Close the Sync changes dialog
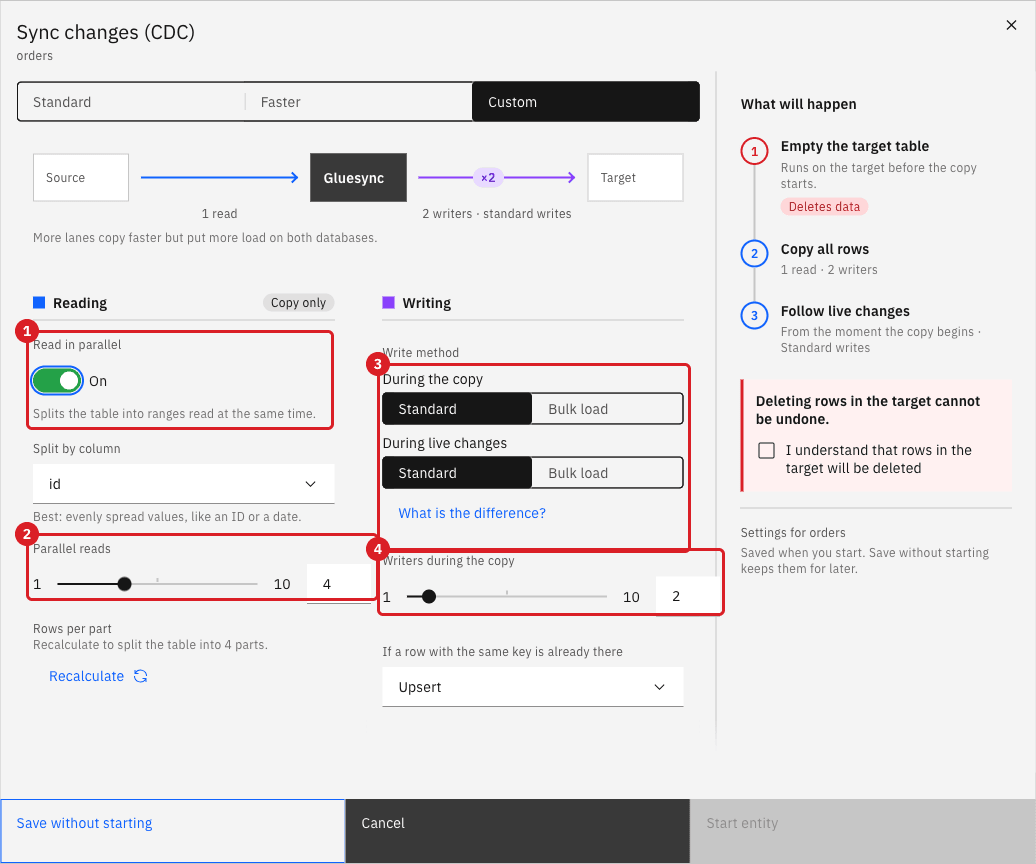Image resolution: width=1036 pixels, height=864 pixels. 1011,25
